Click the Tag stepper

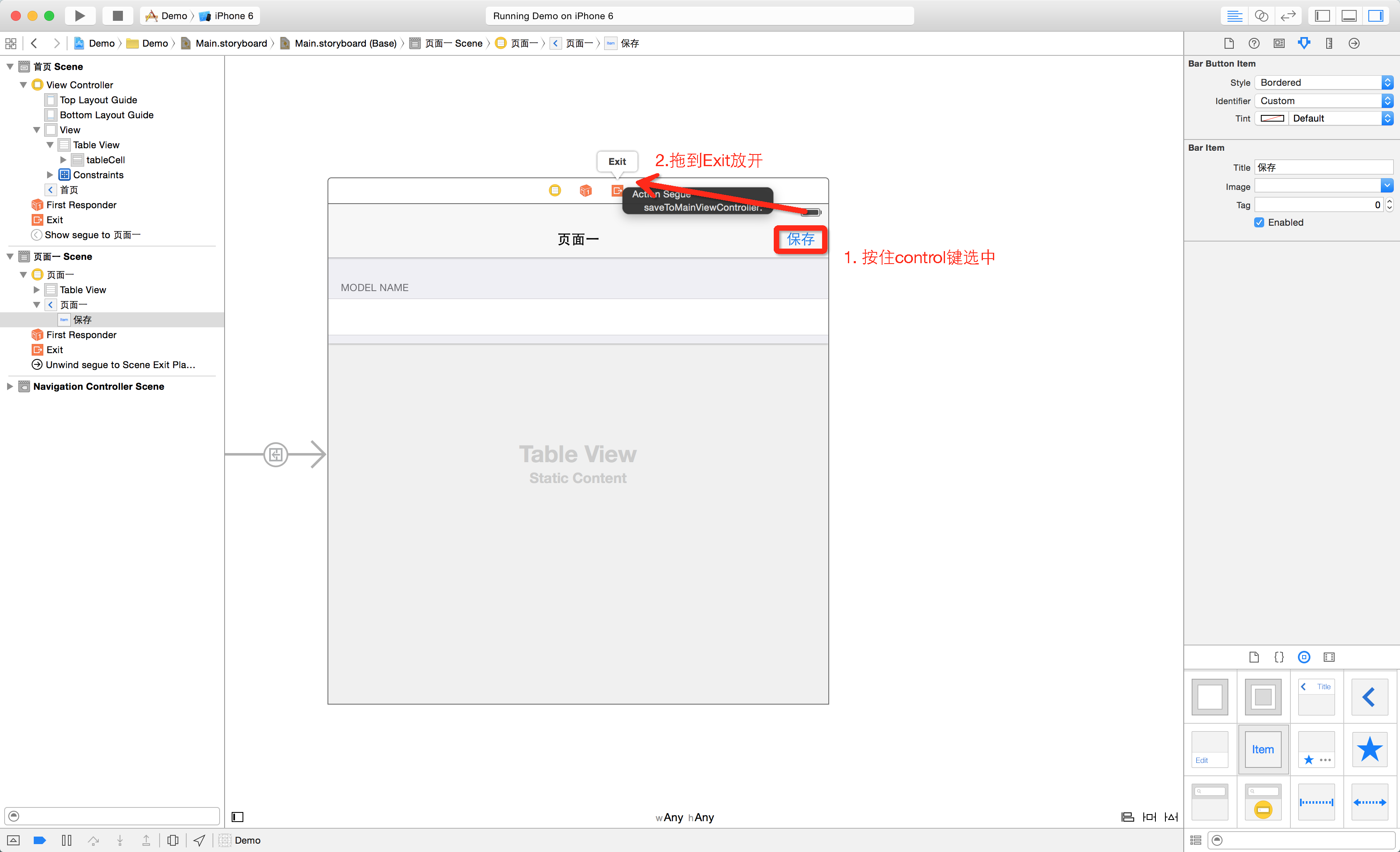(x=1389, y=204)
